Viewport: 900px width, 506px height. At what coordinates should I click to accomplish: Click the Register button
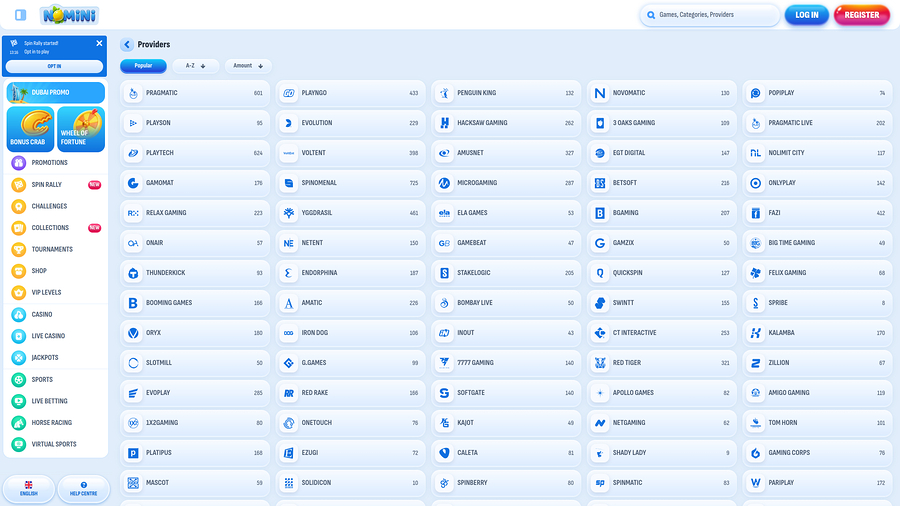pos(861,15)
